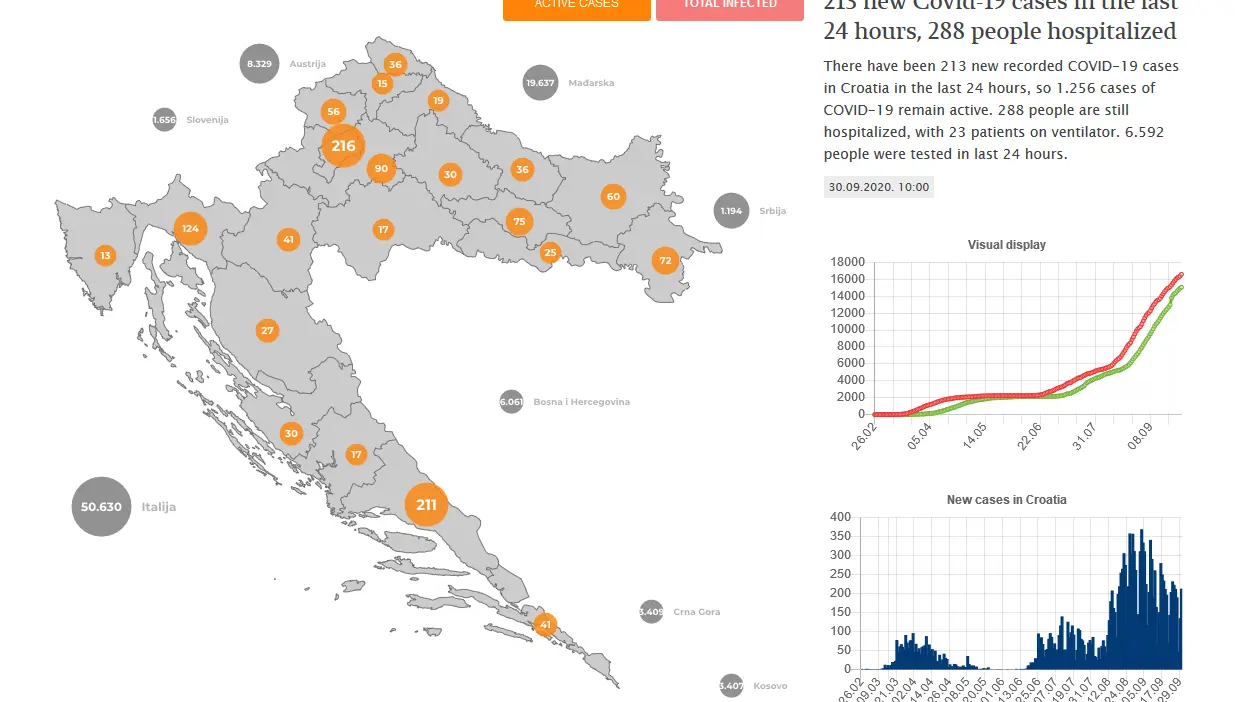Select the 90 cases map marker
Image resolution: width=1248 pixels, height=702 pixels.
pyautogui.click(x=381, y=169)
